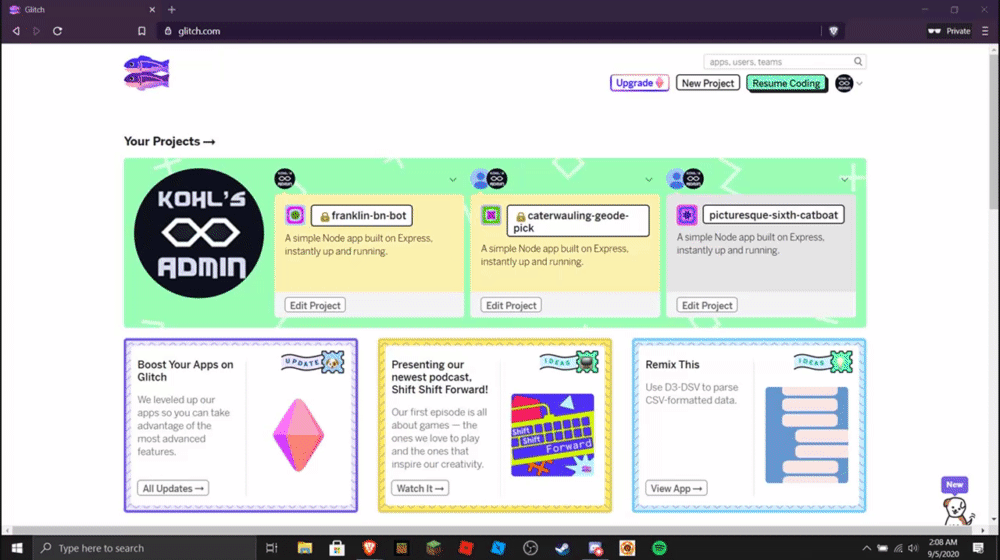Open the user avatar in the header

(844, 84)
